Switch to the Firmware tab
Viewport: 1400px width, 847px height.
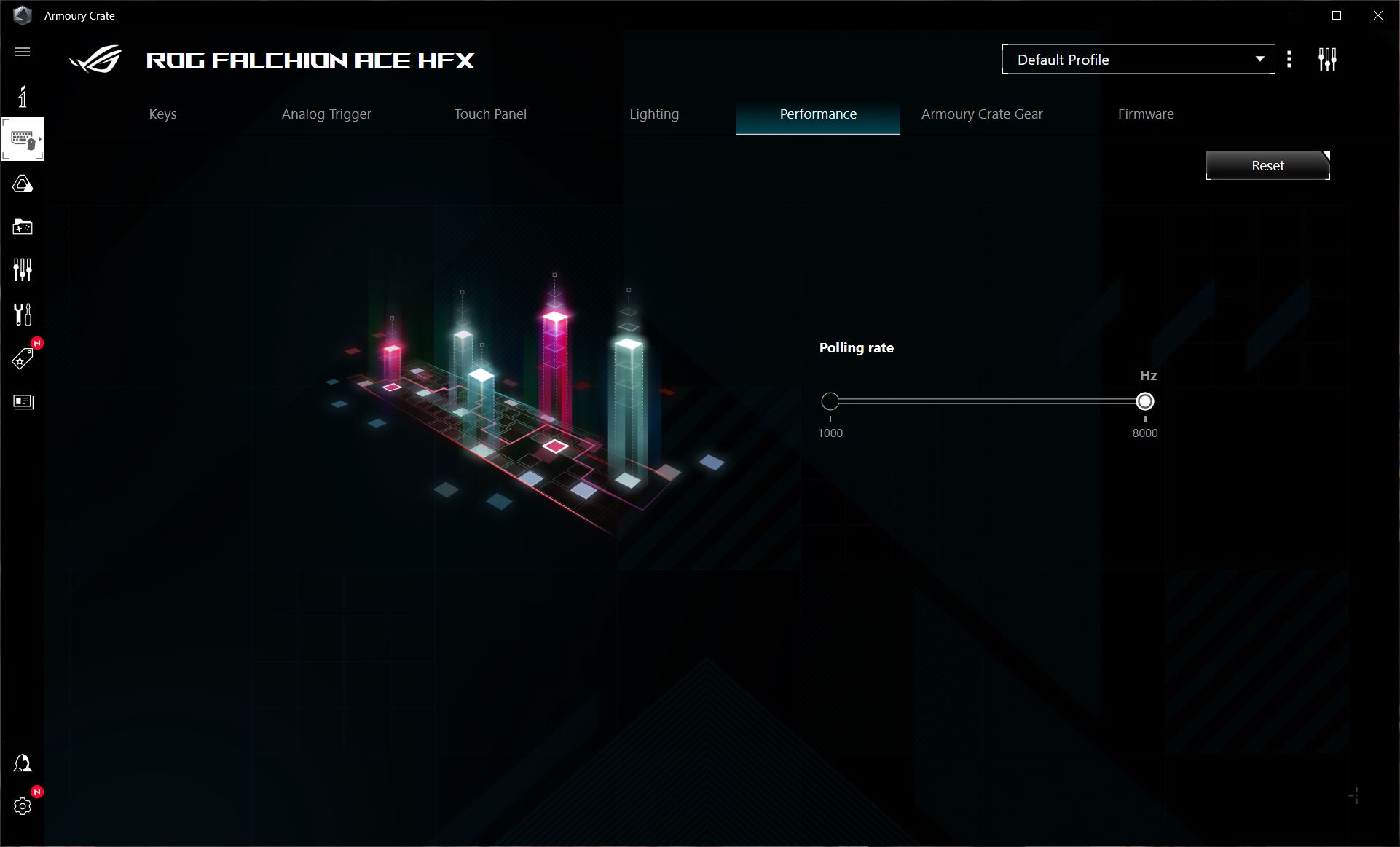(1146, 114)
